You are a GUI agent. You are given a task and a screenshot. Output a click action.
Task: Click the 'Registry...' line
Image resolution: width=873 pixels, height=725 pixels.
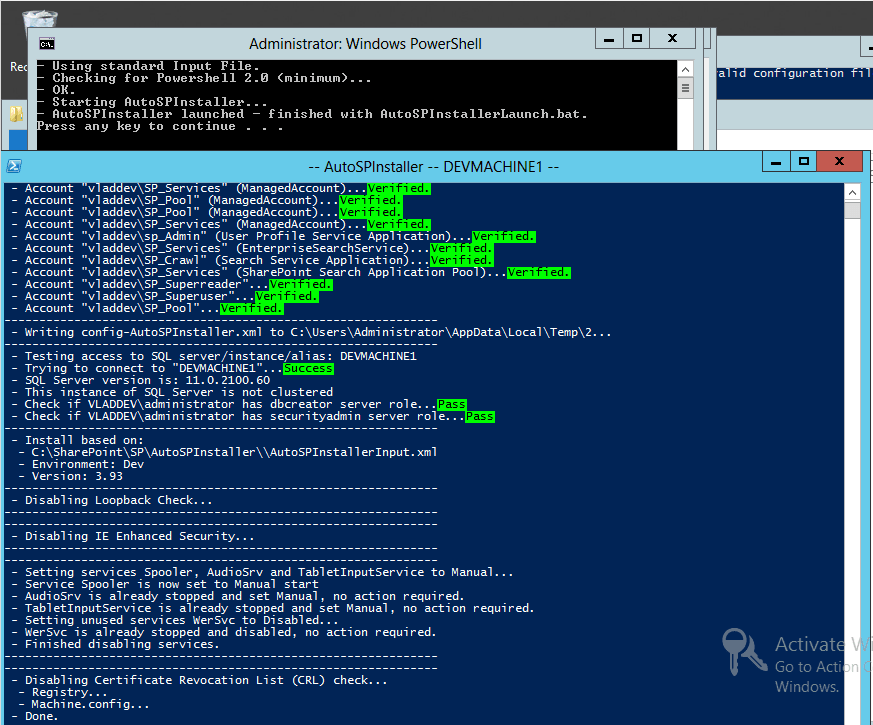coord(63,693)
